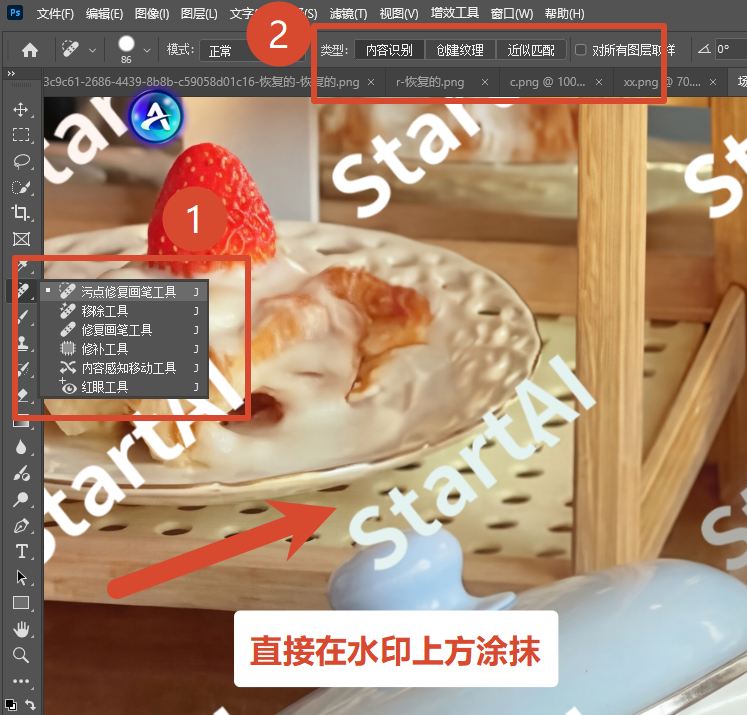Screen dimensions: 747x715
Task: Choose 内容感知移动工具 from flyout
Action: (124, 368)
